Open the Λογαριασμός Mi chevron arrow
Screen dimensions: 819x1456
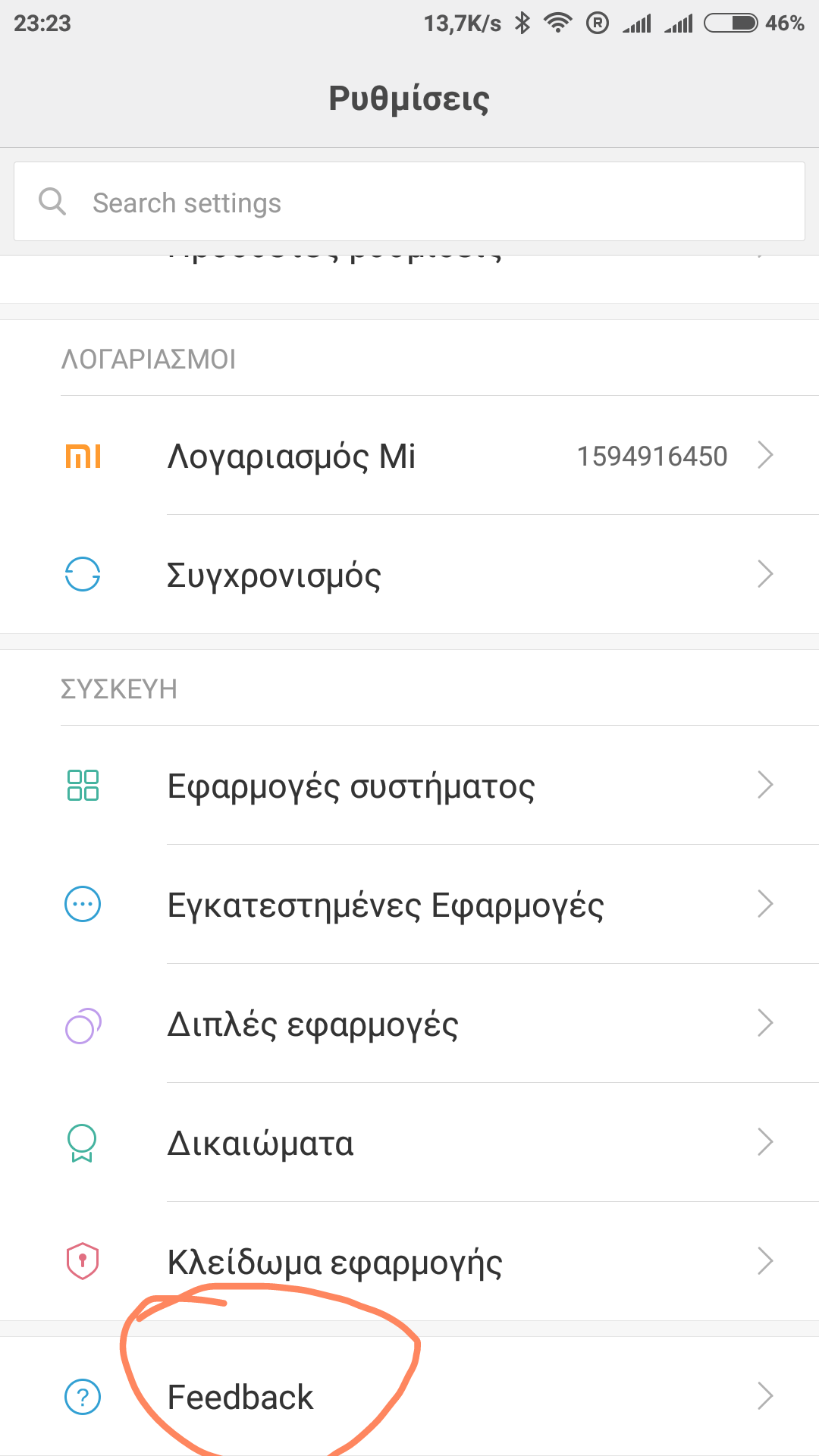pos(765,456)
